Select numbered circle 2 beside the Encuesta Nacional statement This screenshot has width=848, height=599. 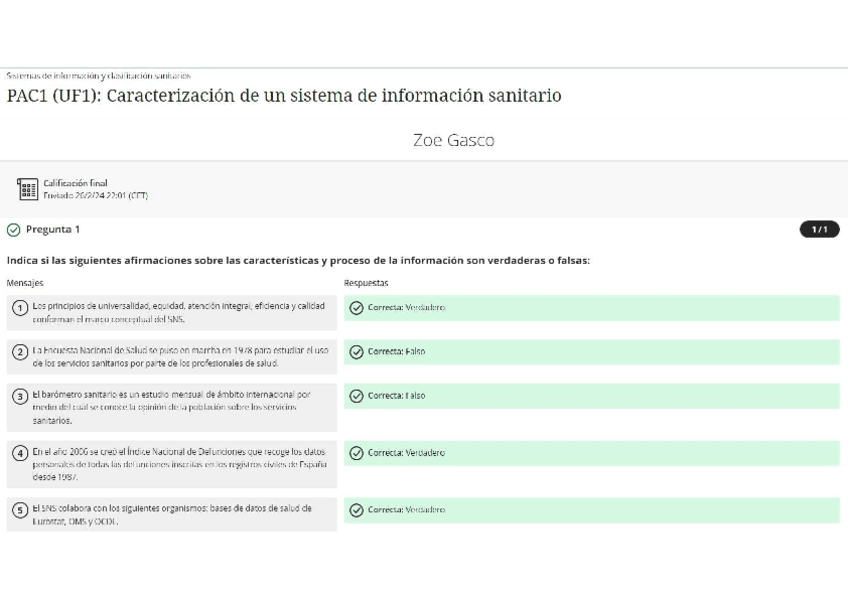pyautogui.click(x=21, y=353)
